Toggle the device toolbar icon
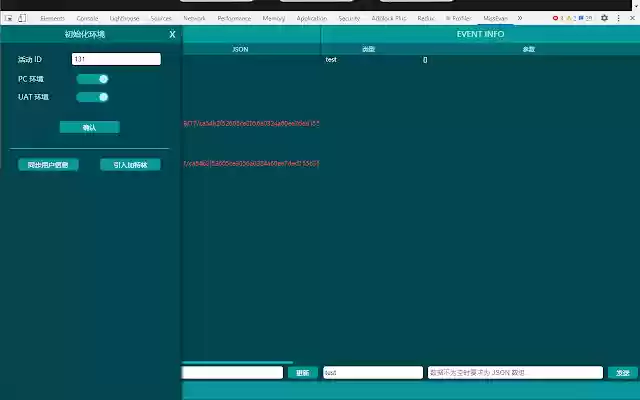The width and height of the screenshot is (640, 400). click(22, 18)
